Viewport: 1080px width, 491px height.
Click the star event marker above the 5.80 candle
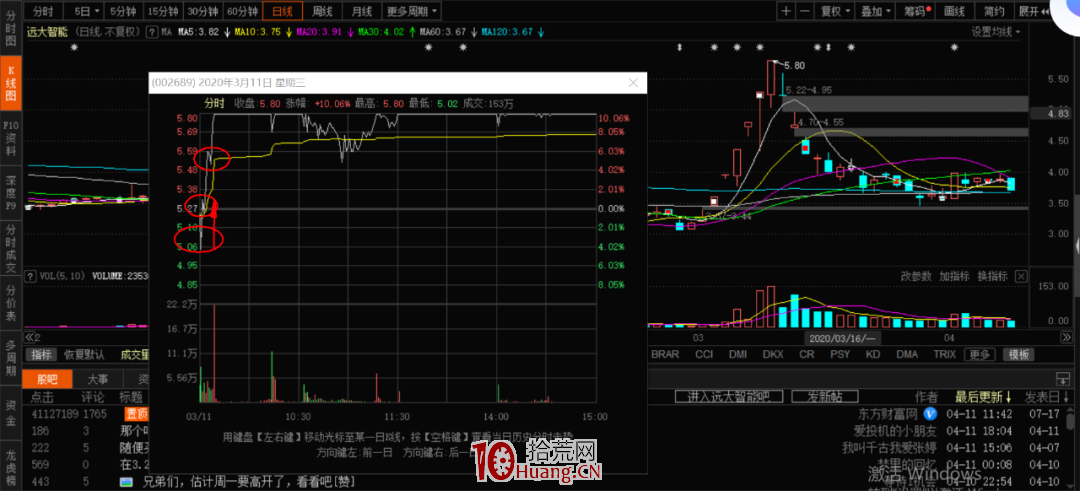click(760, 48)
